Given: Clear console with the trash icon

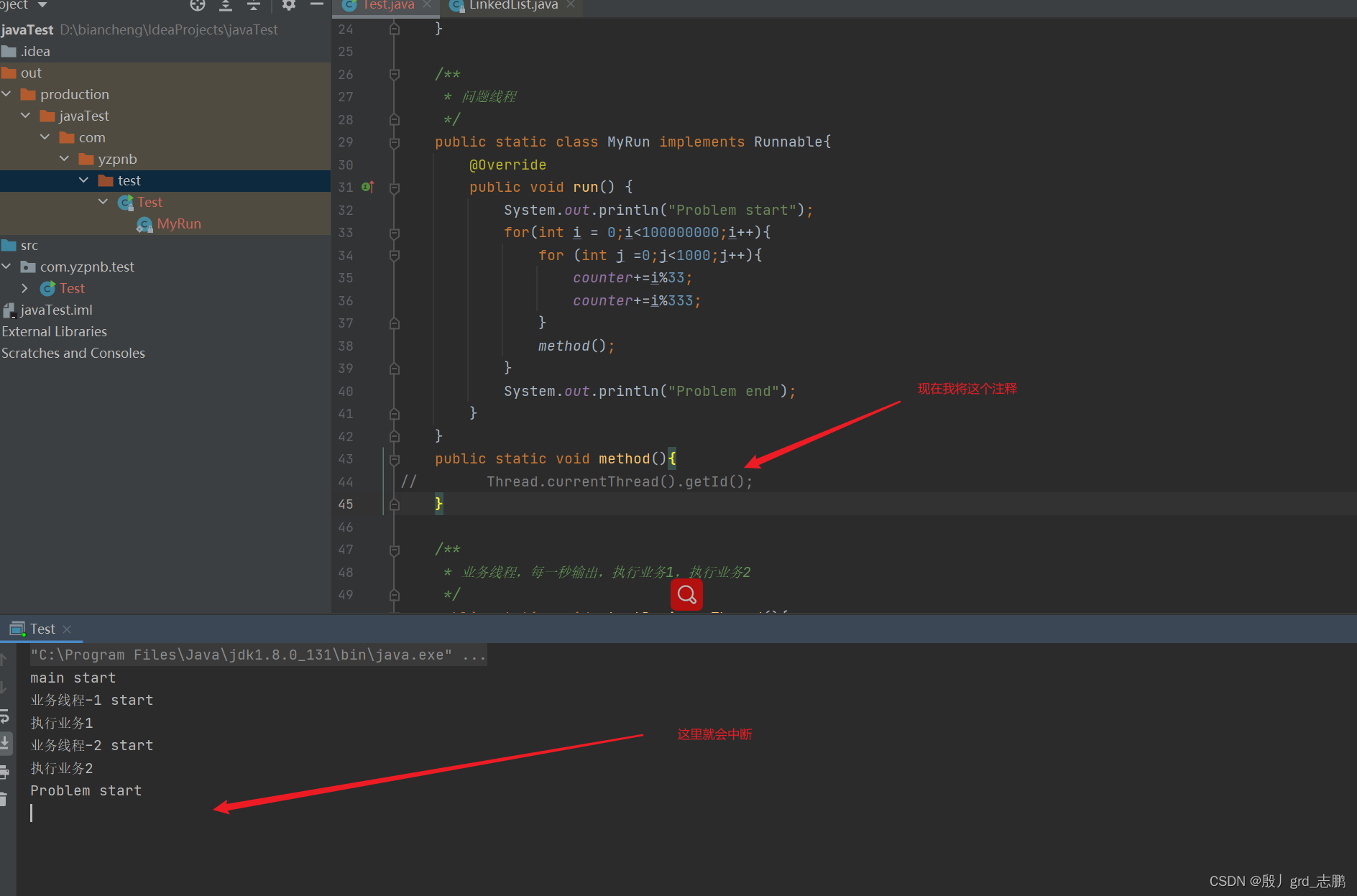Looking at the screenshot, I should point(4,799).
